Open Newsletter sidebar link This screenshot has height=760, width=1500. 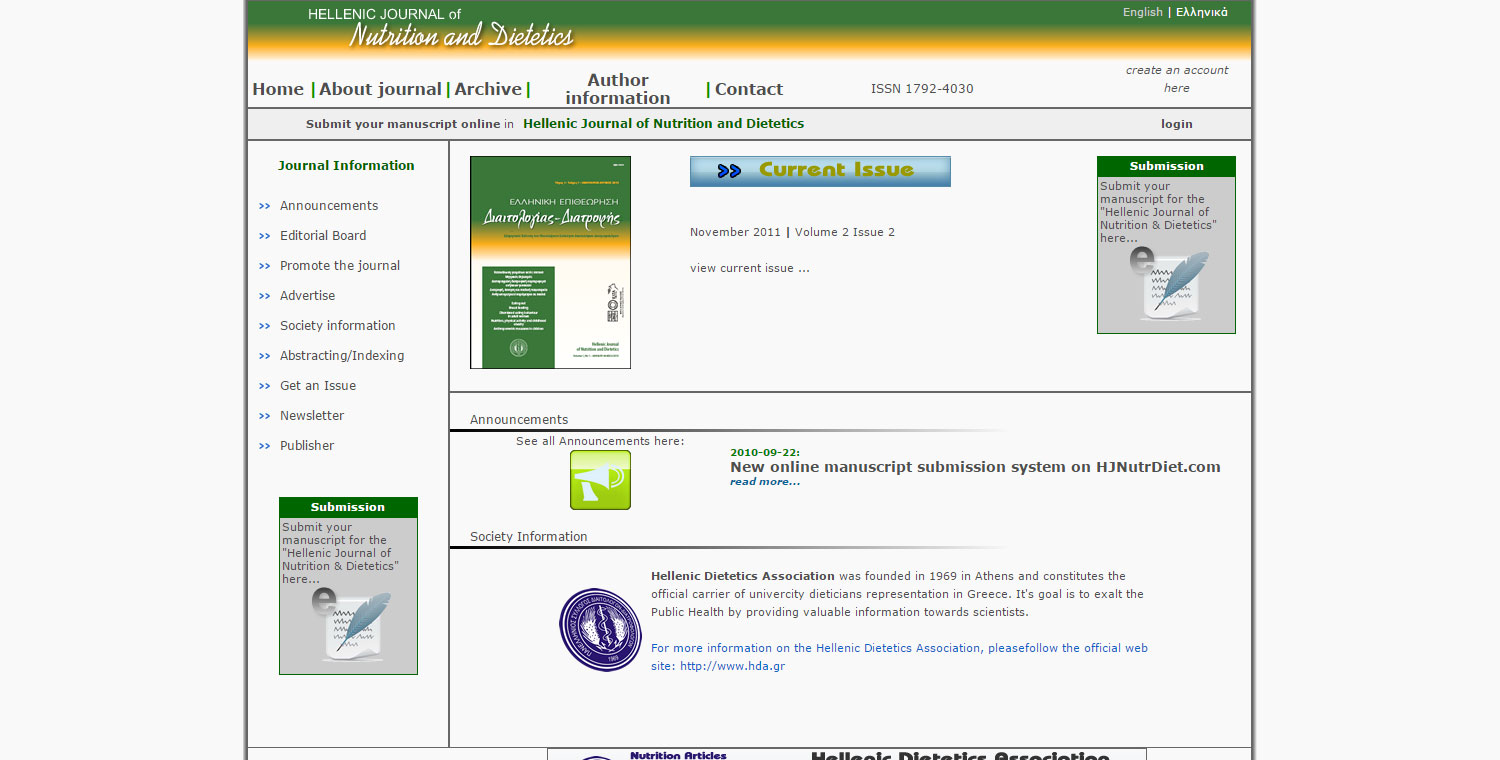[312, 416]
